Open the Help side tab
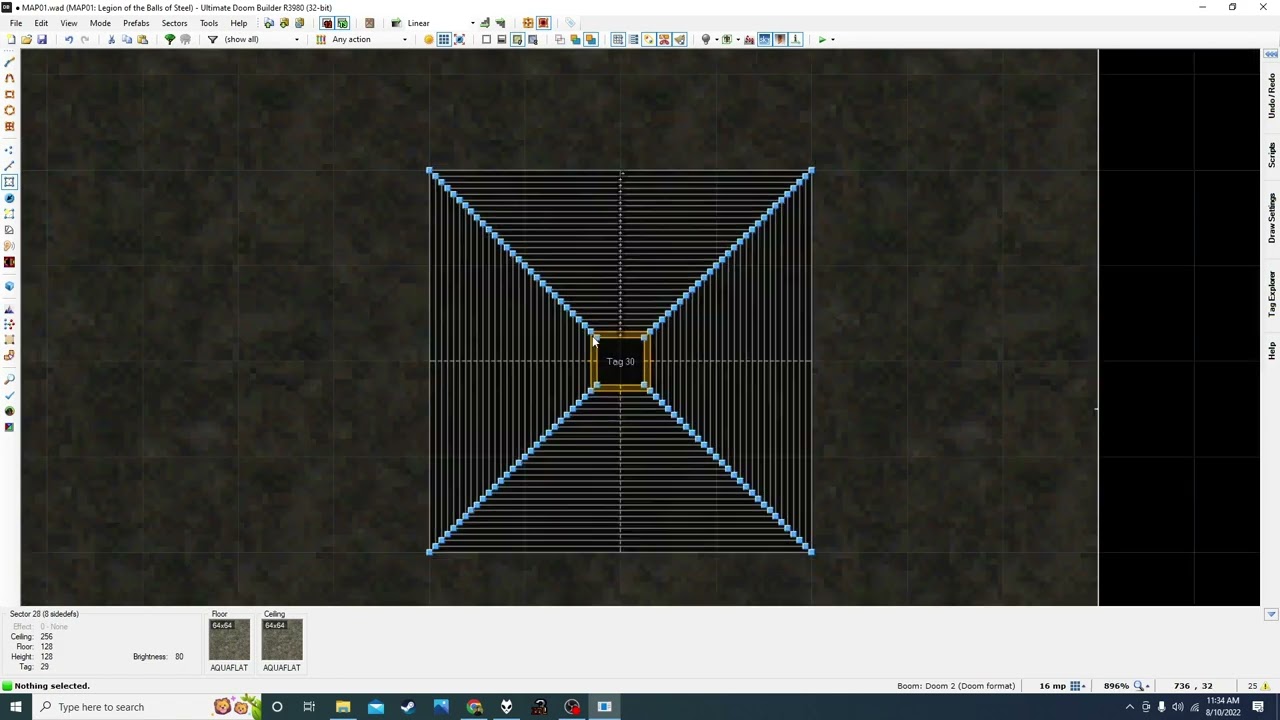 pyautogui.click(x=1271, y=350)
